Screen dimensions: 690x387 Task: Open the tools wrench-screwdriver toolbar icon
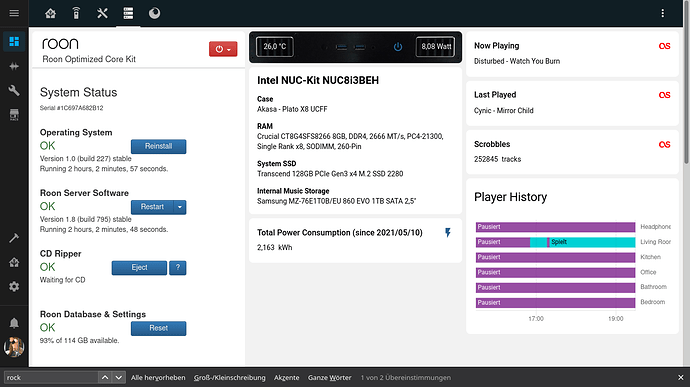(x=102, y=13)
